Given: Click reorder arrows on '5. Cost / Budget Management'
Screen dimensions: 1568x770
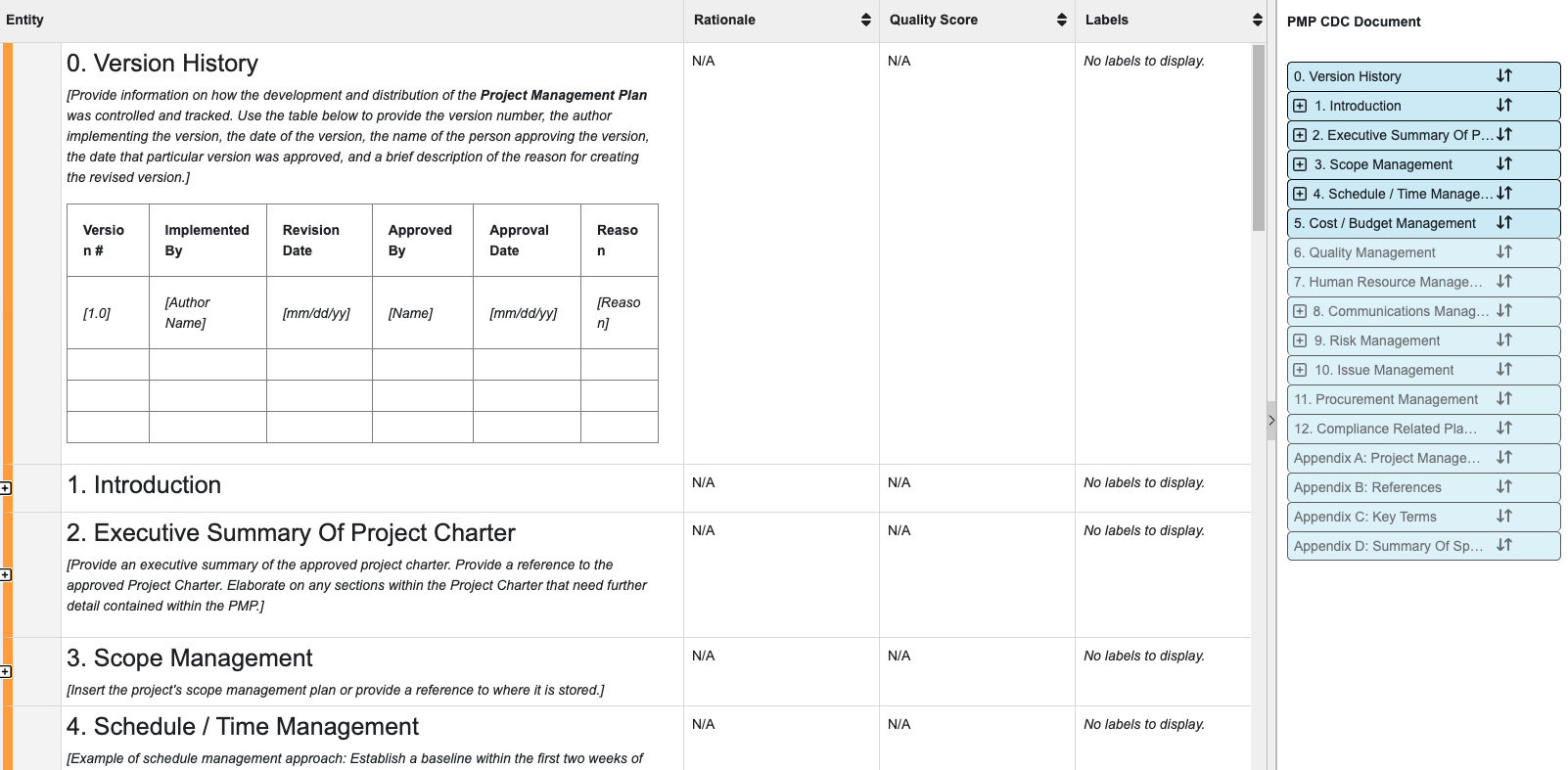Looking at the screenshot, I should click(1505, 223).
